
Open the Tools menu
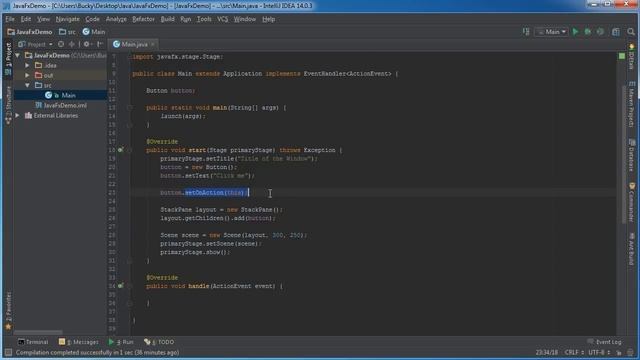[x=204, y=19]
